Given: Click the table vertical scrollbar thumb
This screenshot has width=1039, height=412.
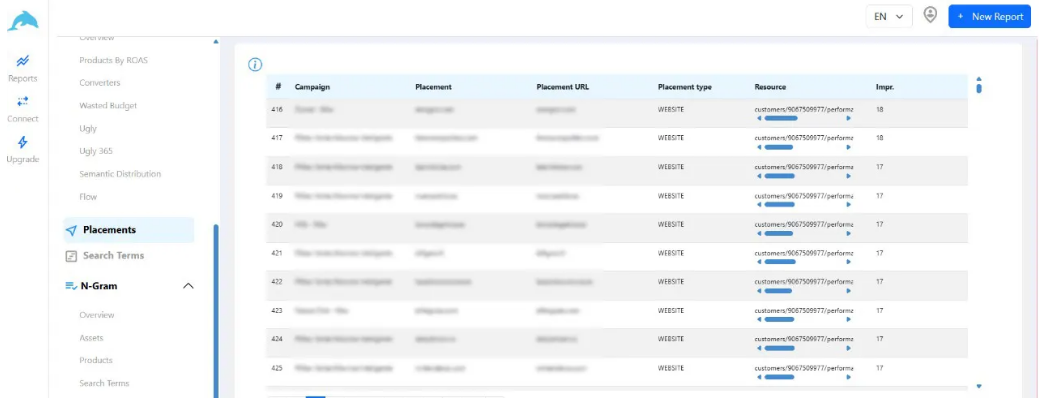Looking at the screenshot, I should click(x=979, y=88).
